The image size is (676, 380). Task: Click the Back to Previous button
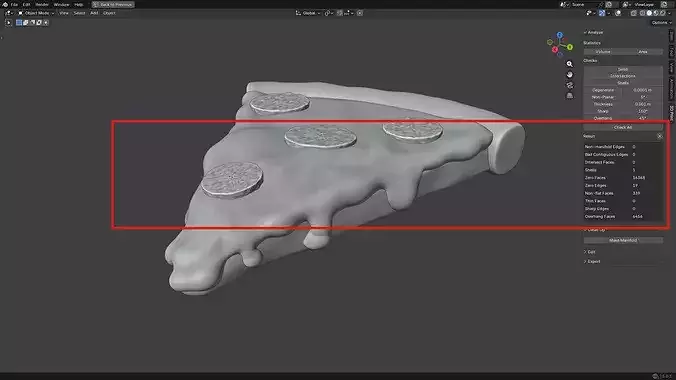(x=113, y=4)
